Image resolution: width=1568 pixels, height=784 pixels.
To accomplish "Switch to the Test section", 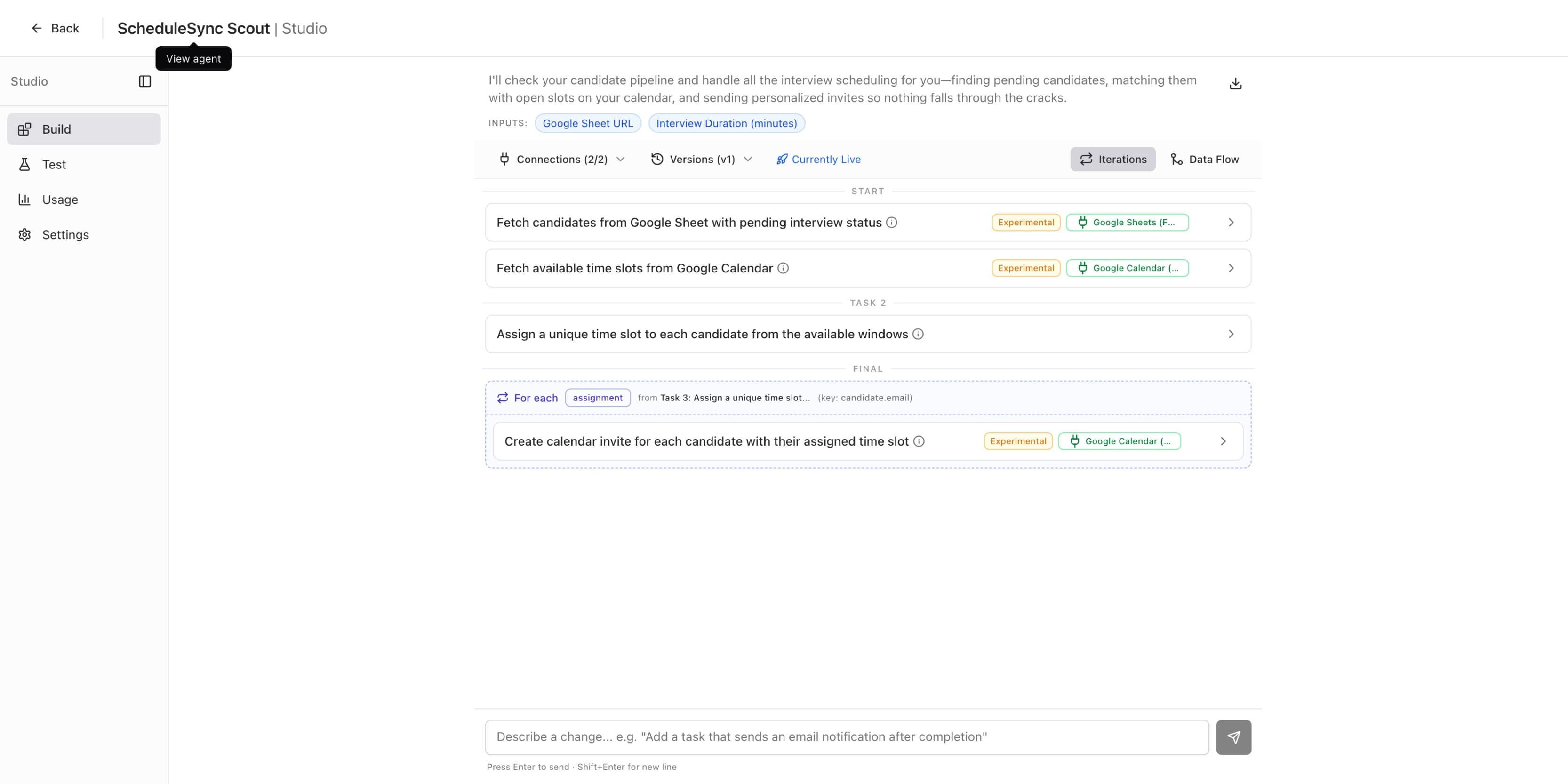I will 54,164.
